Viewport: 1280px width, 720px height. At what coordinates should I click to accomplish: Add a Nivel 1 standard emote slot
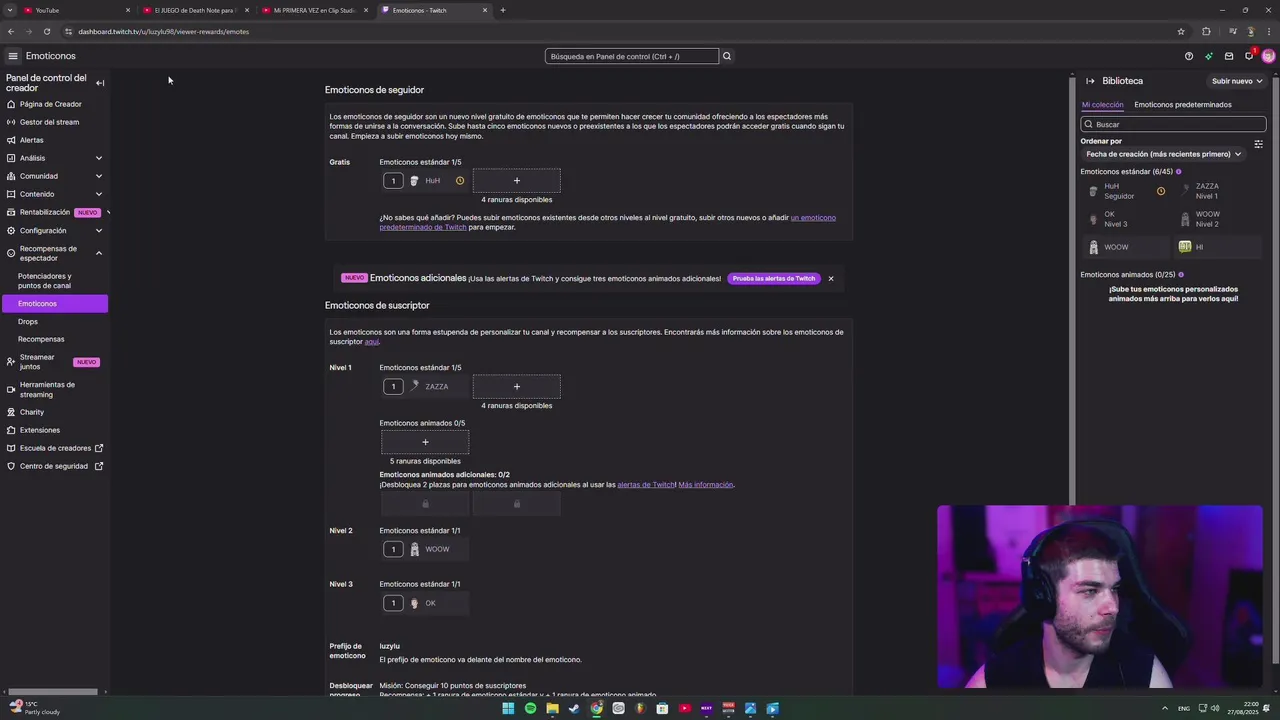(517, 387)
